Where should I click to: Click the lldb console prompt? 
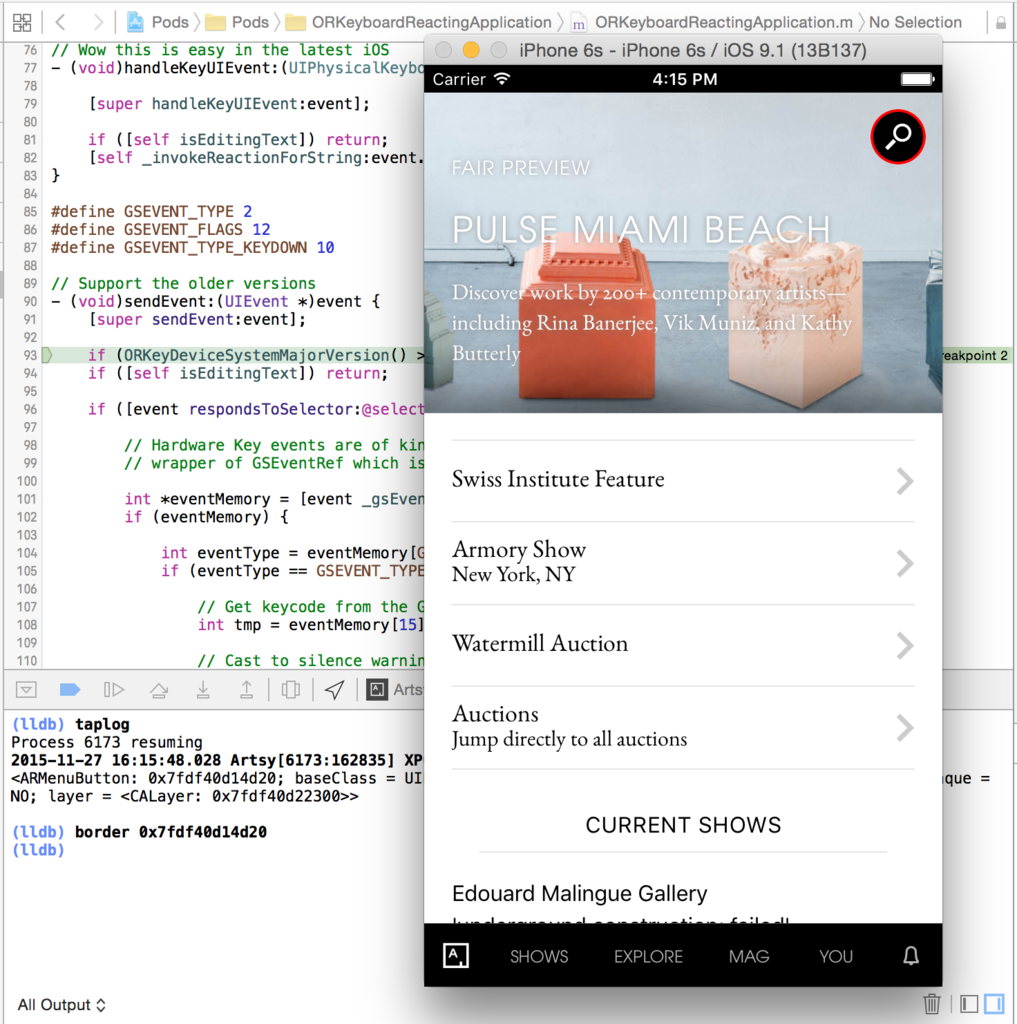point(38,850)
